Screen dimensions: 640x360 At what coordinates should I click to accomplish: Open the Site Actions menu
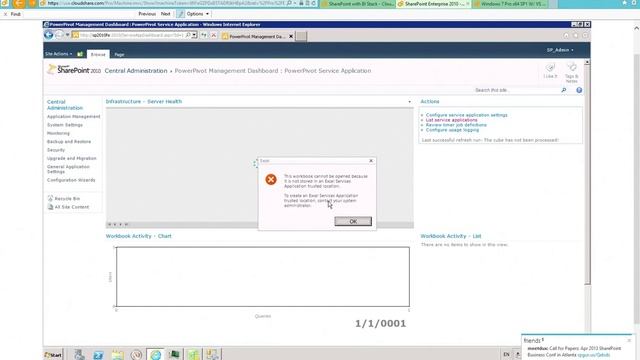tap(58, 54)
